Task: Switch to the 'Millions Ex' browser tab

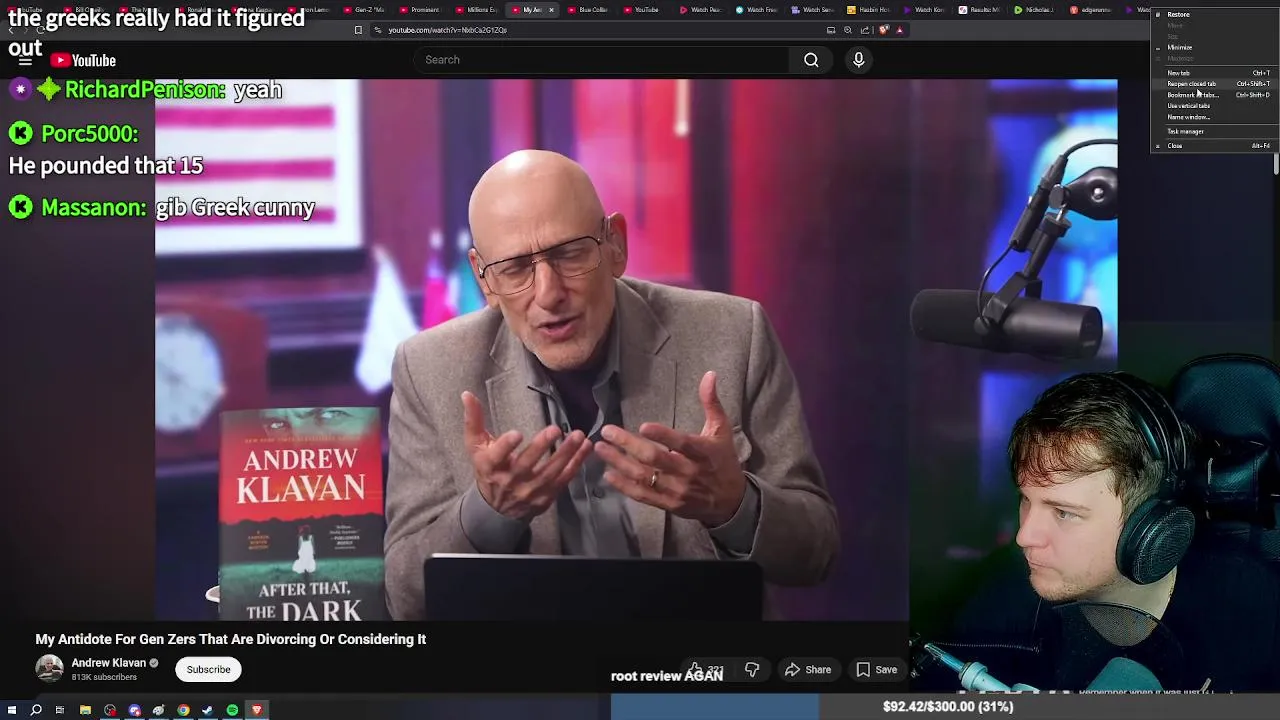Action: click(x=477, y=10)
